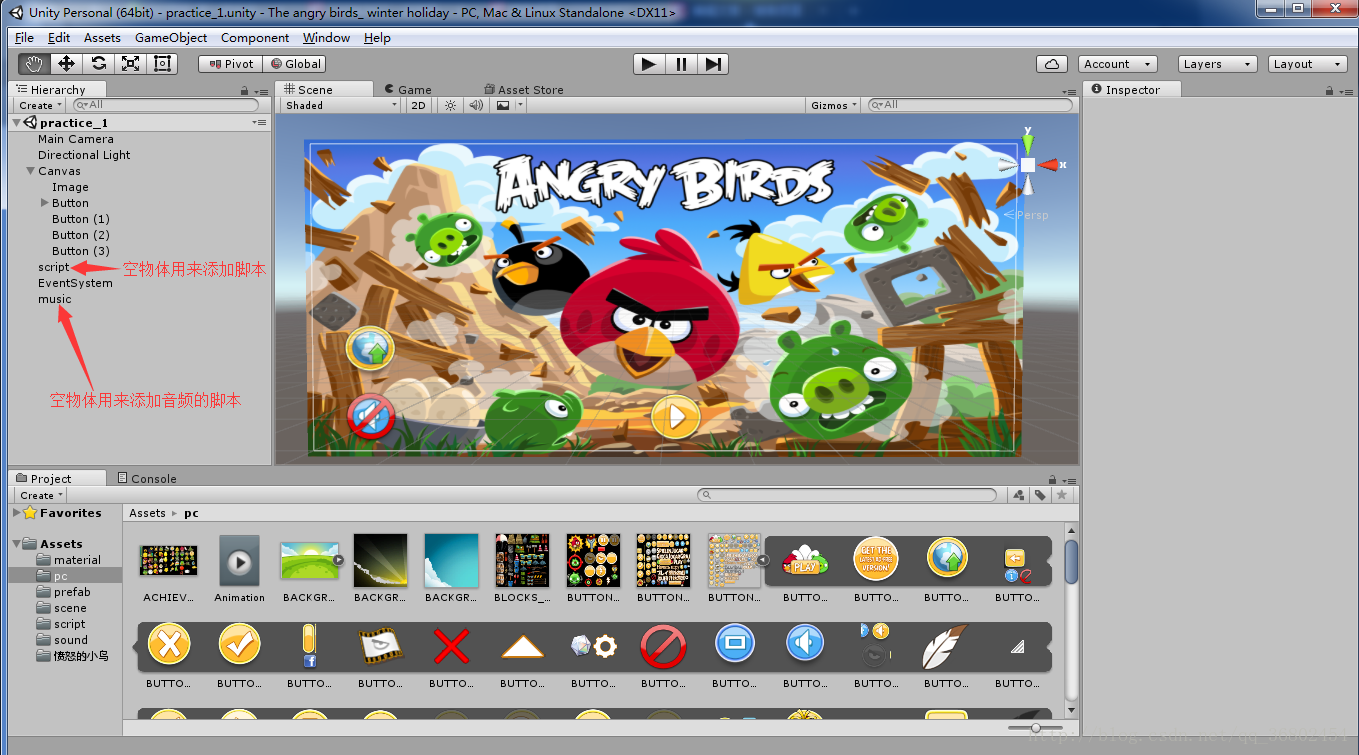
Task: Select the Rect Transform tool
Action: pos(163,64)
